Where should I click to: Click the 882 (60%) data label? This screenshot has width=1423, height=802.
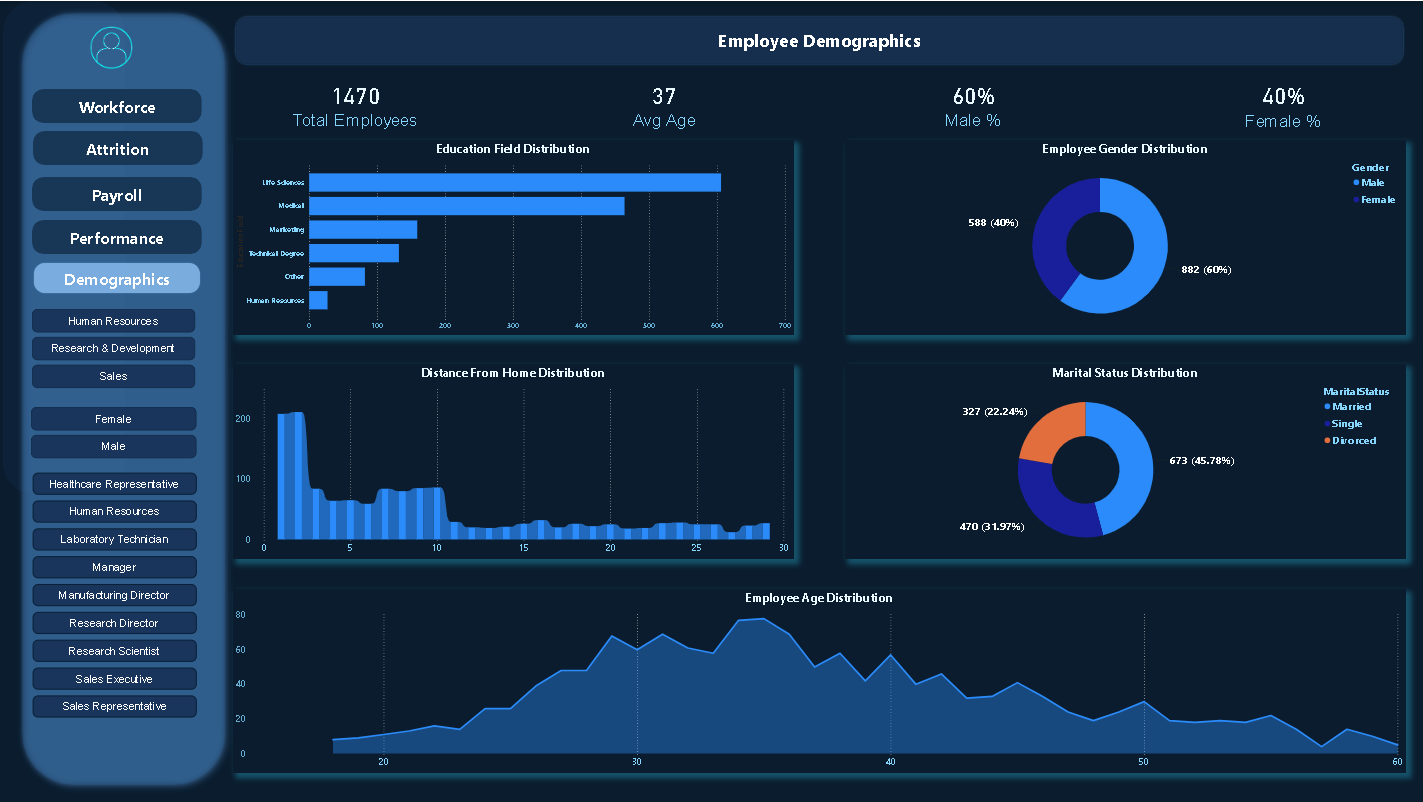1206,270
